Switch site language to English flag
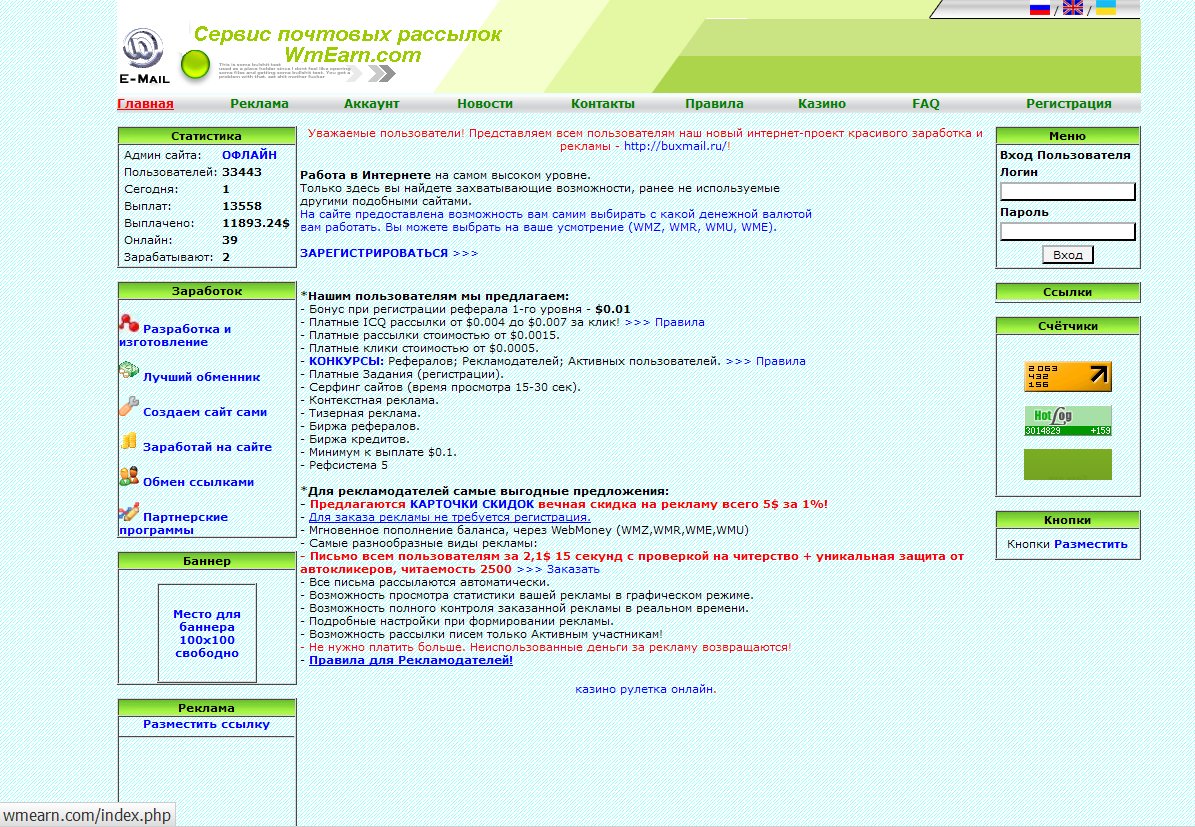This screenshot has height=827, width=1195. [1072, 8]
